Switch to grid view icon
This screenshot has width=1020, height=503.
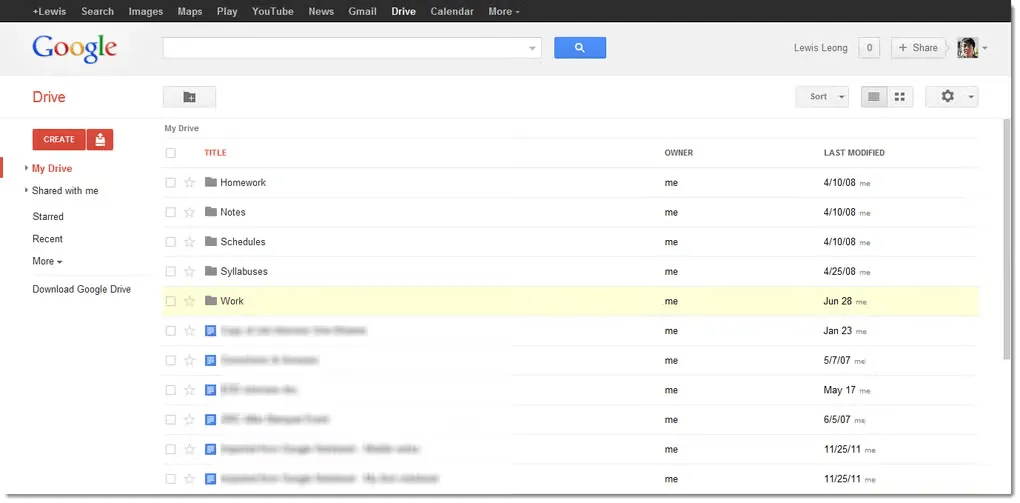[900, 97]
